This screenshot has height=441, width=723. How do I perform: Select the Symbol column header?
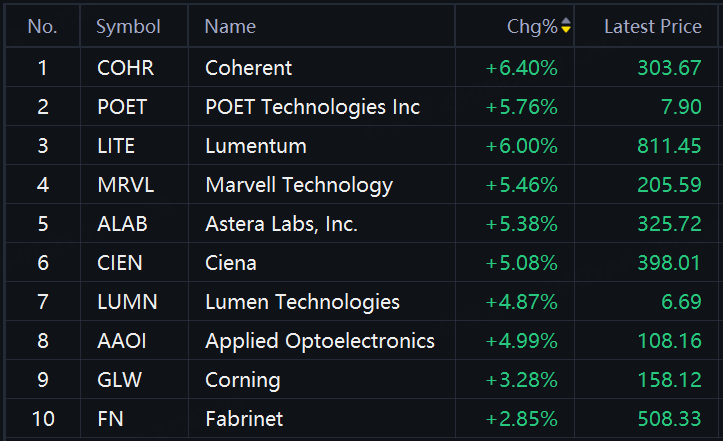point(128,26)
